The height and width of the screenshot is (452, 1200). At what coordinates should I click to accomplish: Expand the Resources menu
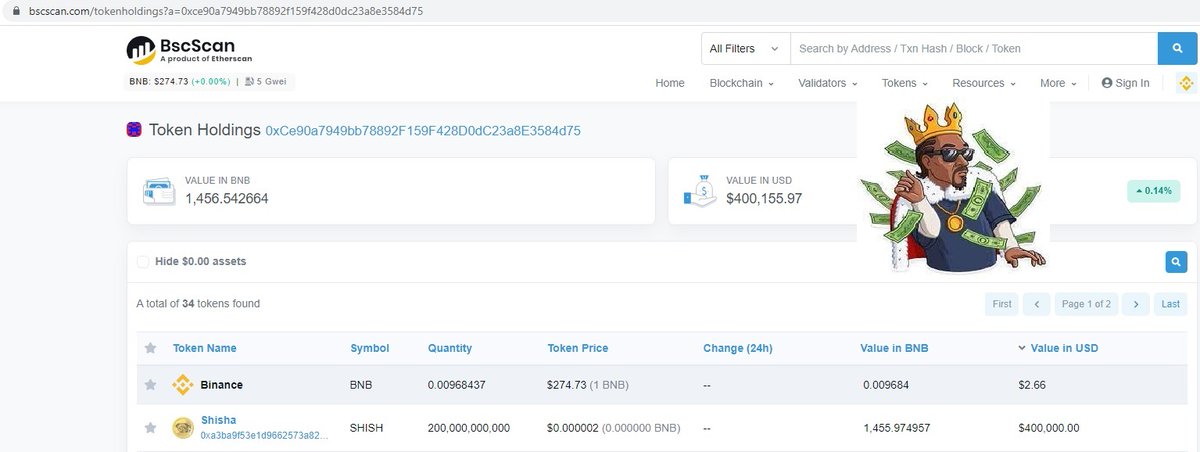[984, 83]
